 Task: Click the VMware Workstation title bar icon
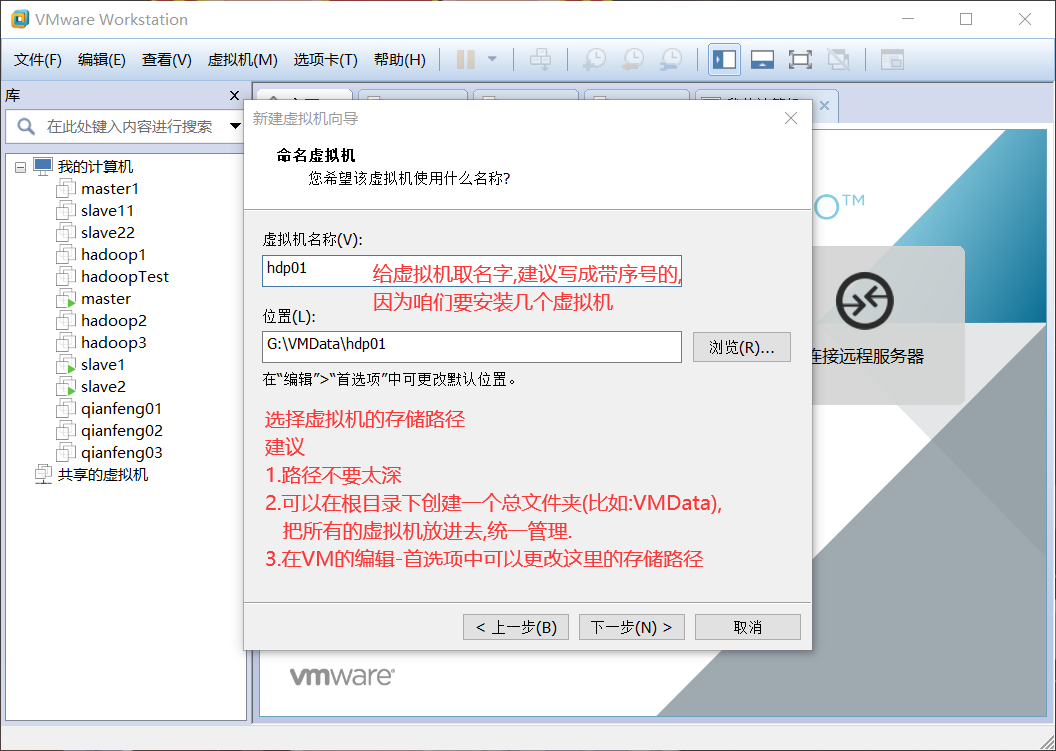coord(20,19)
